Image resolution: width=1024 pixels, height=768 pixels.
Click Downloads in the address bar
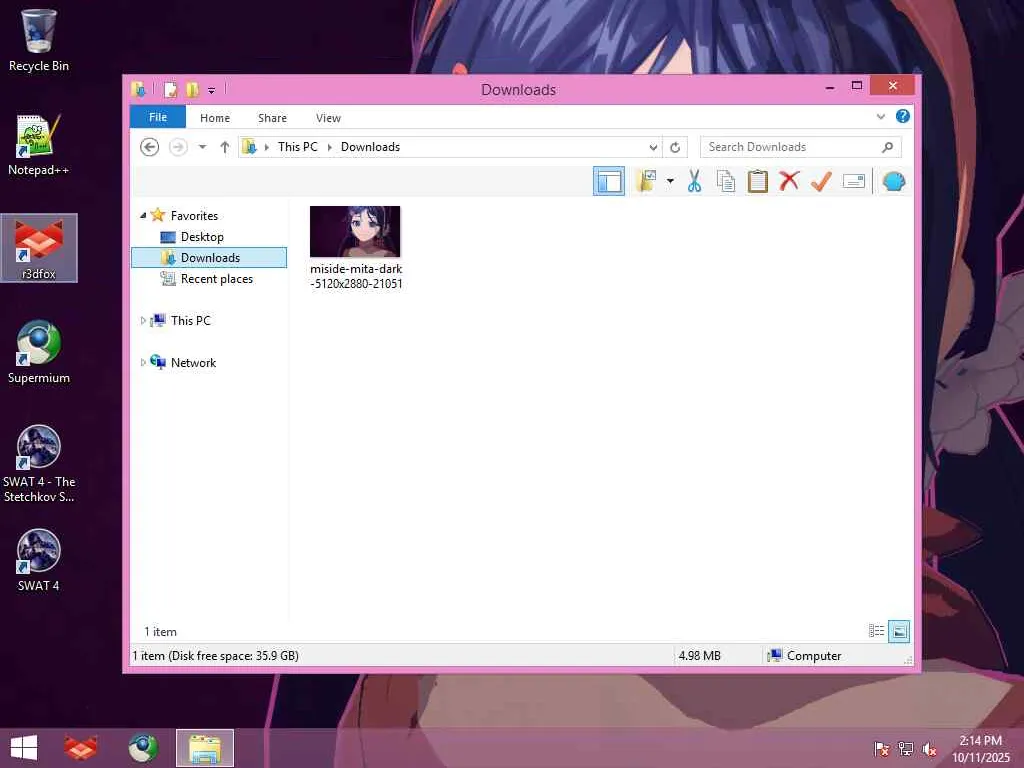[370, 147]
